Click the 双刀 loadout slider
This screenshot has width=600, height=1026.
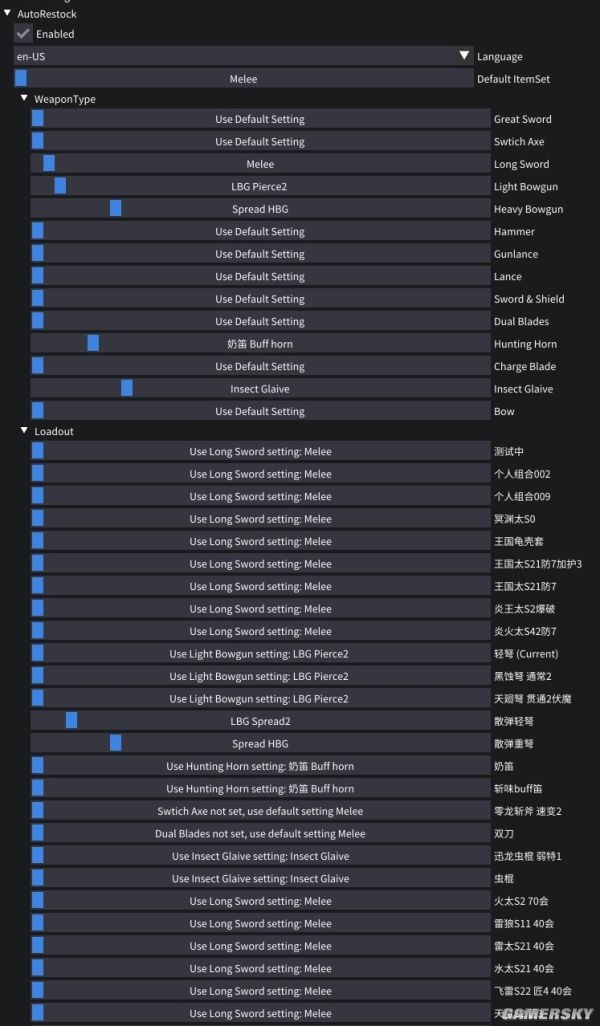(x=260, y=833)
